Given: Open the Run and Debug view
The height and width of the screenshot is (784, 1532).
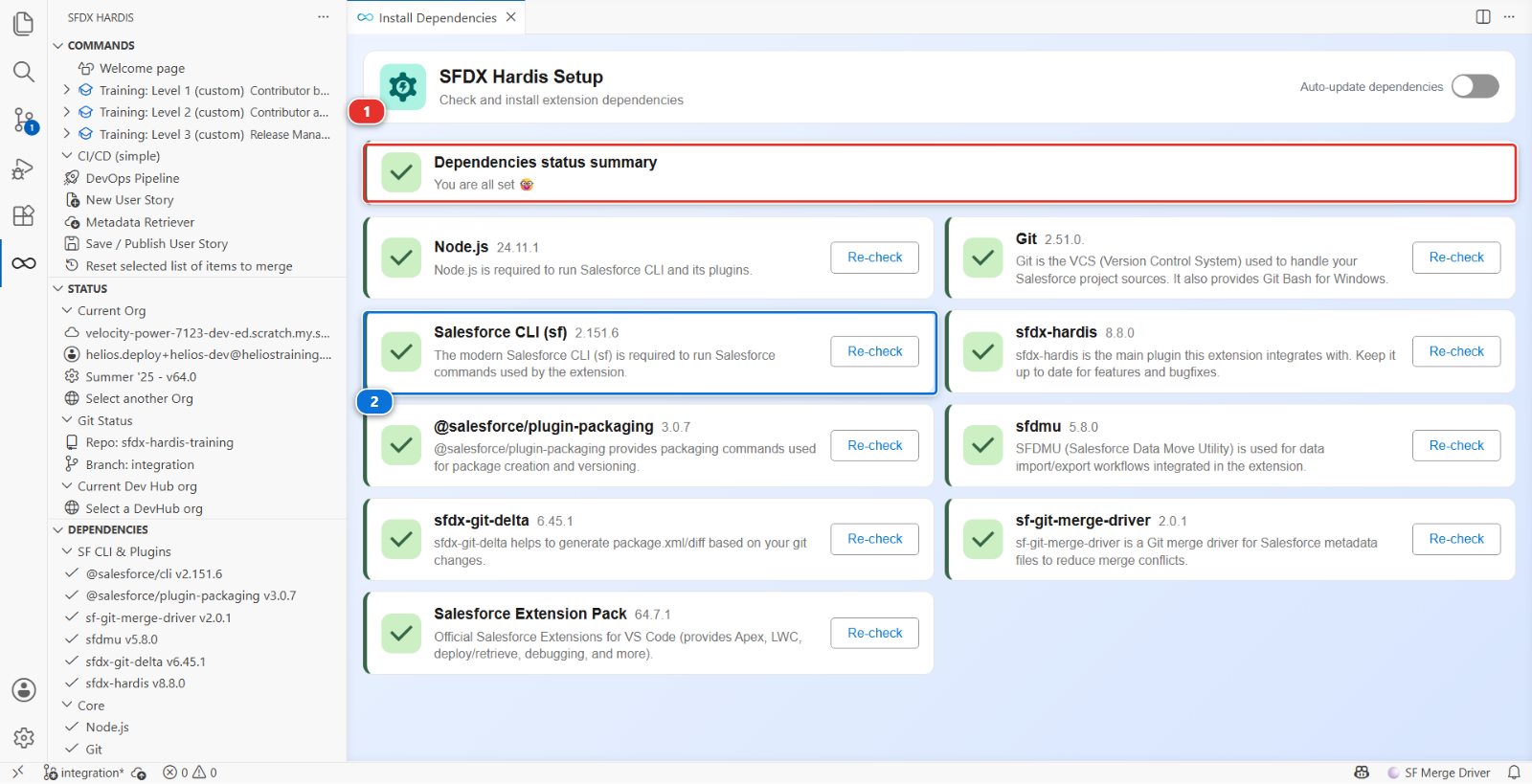Looking at the screenshot, I should coord(24,168).
